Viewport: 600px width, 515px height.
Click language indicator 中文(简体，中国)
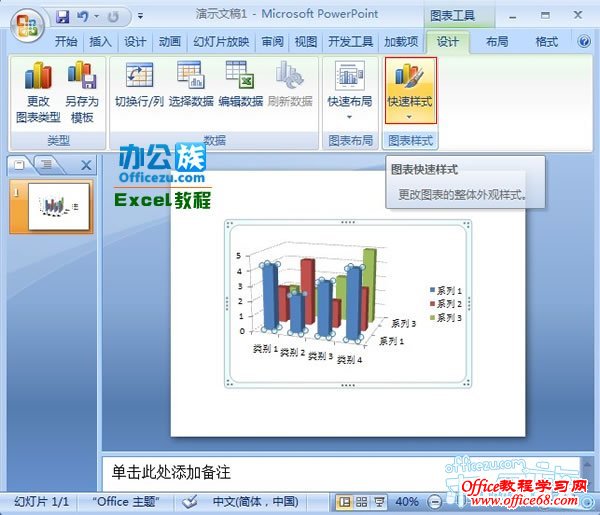[x=255, y=501]
